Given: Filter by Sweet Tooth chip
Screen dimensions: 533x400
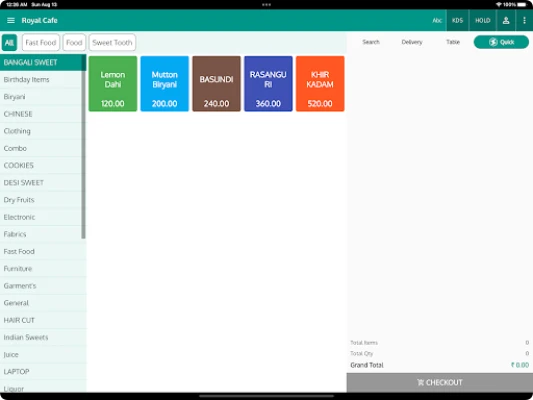Looking at the screenshot, I should tap(112, 42).
